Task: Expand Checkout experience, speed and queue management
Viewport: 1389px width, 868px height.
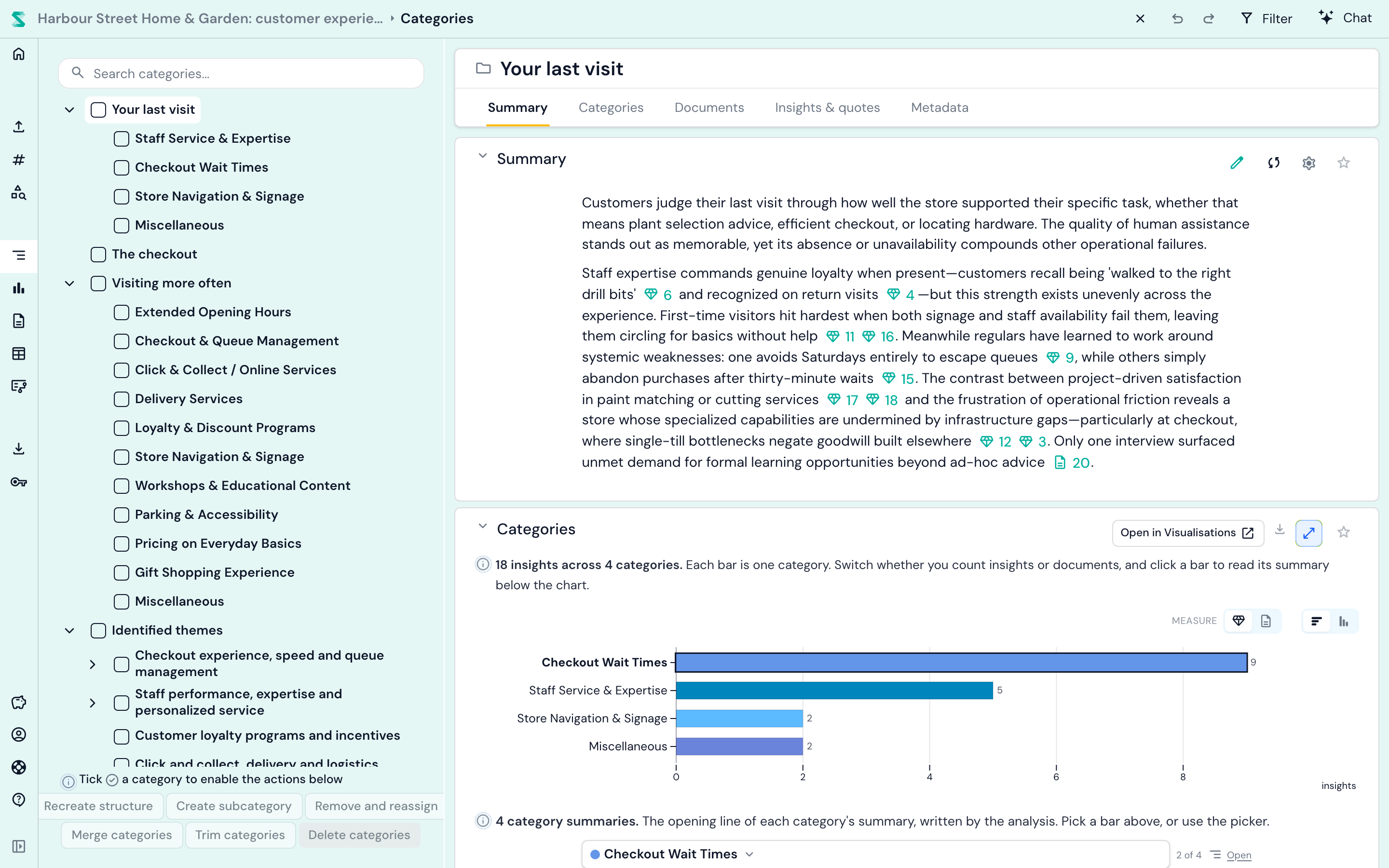Action: [x=93, y=664]
